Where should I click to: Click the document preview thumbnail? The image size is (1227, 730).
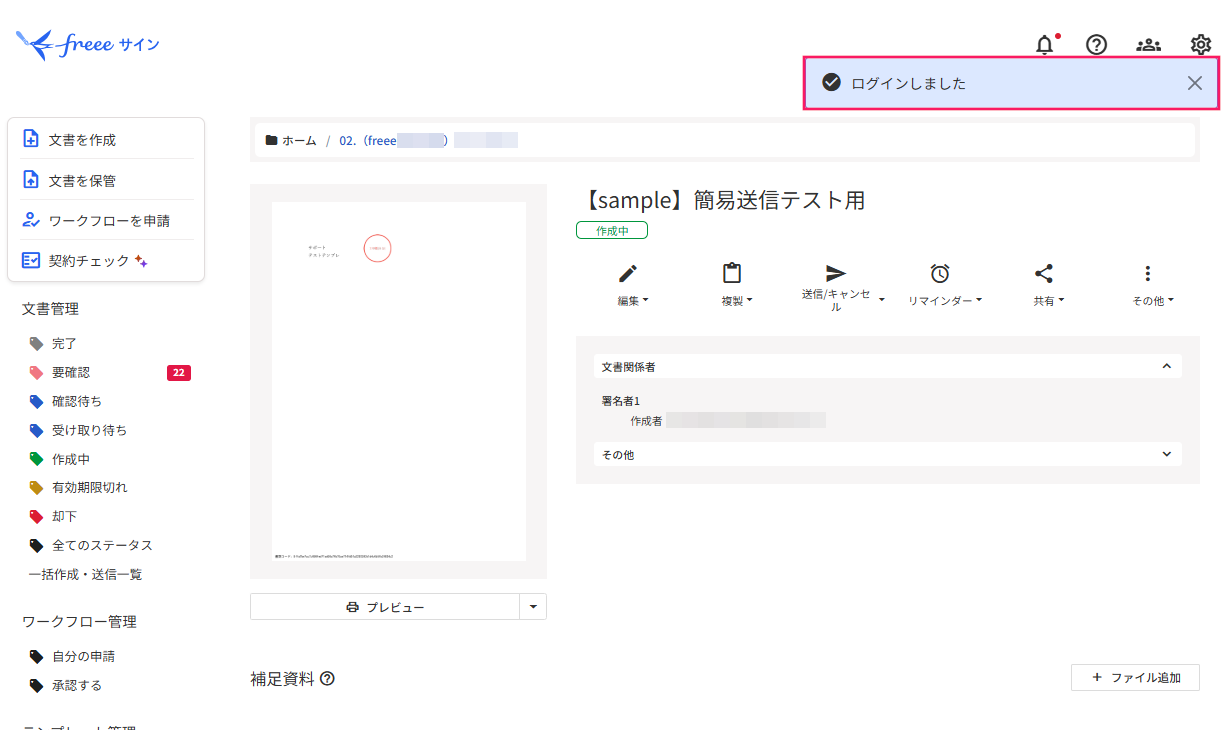pyautogui.click(x=398, y=381)
